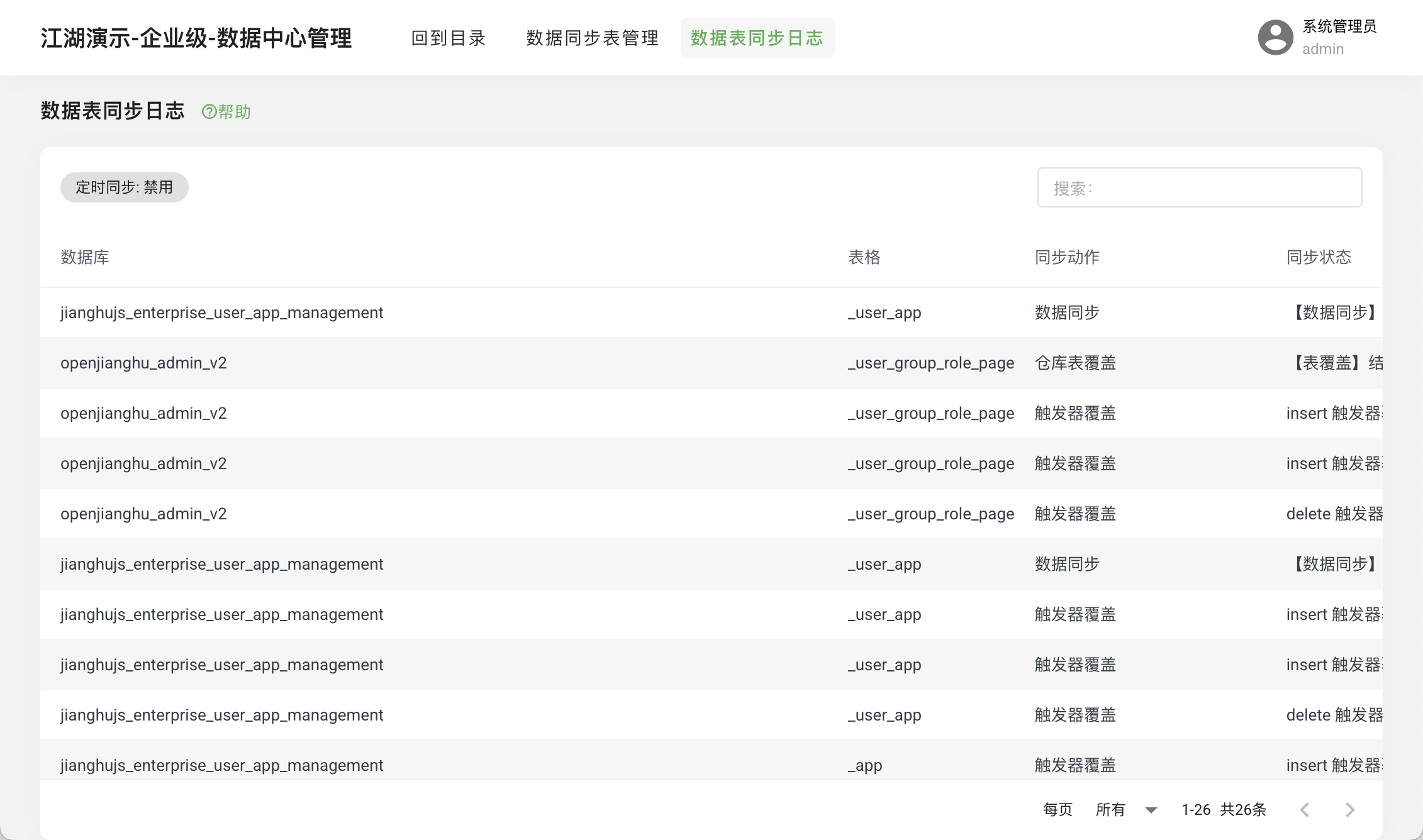Viewport: 1423px width, 840px height.
Task: Select the 仓库表覆盖 log row
Action: (x=1075, y=363)
